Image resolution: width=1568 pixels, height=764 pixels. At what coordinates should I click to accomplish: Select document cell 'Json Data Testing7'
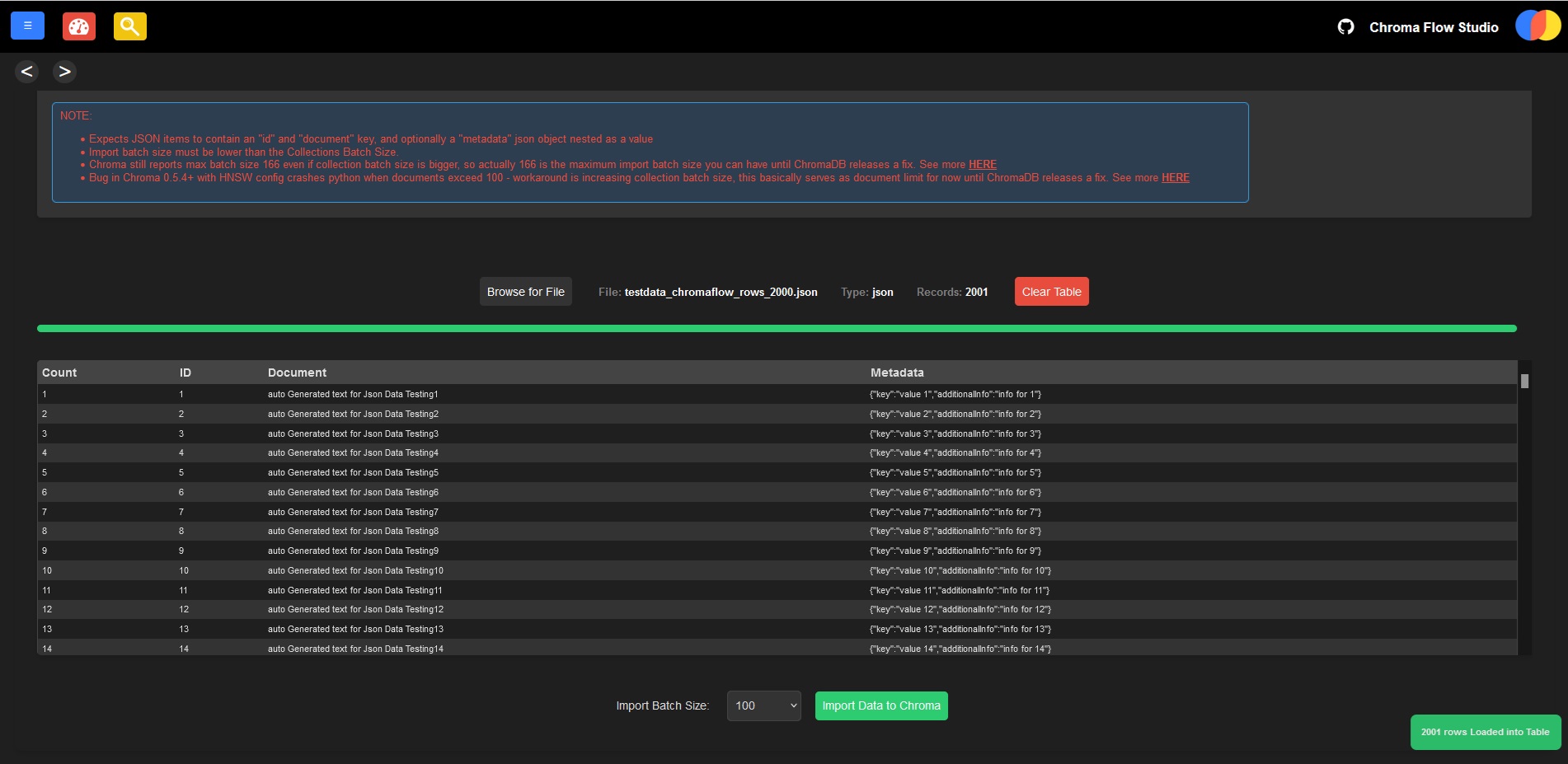click(x=353, y=513)
